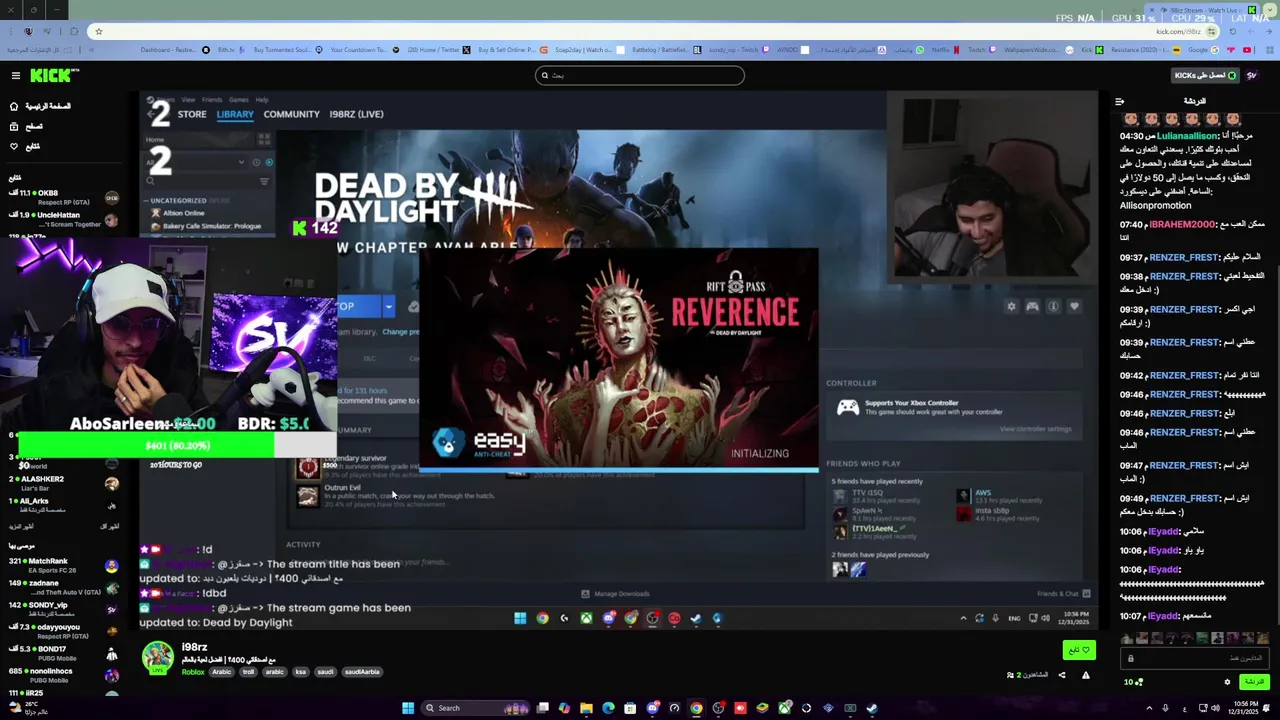Image resolution: width=1280 pixels, height=720 pixels.
Task: Select Albion Online in Steam library
Action: coord(182,213)
